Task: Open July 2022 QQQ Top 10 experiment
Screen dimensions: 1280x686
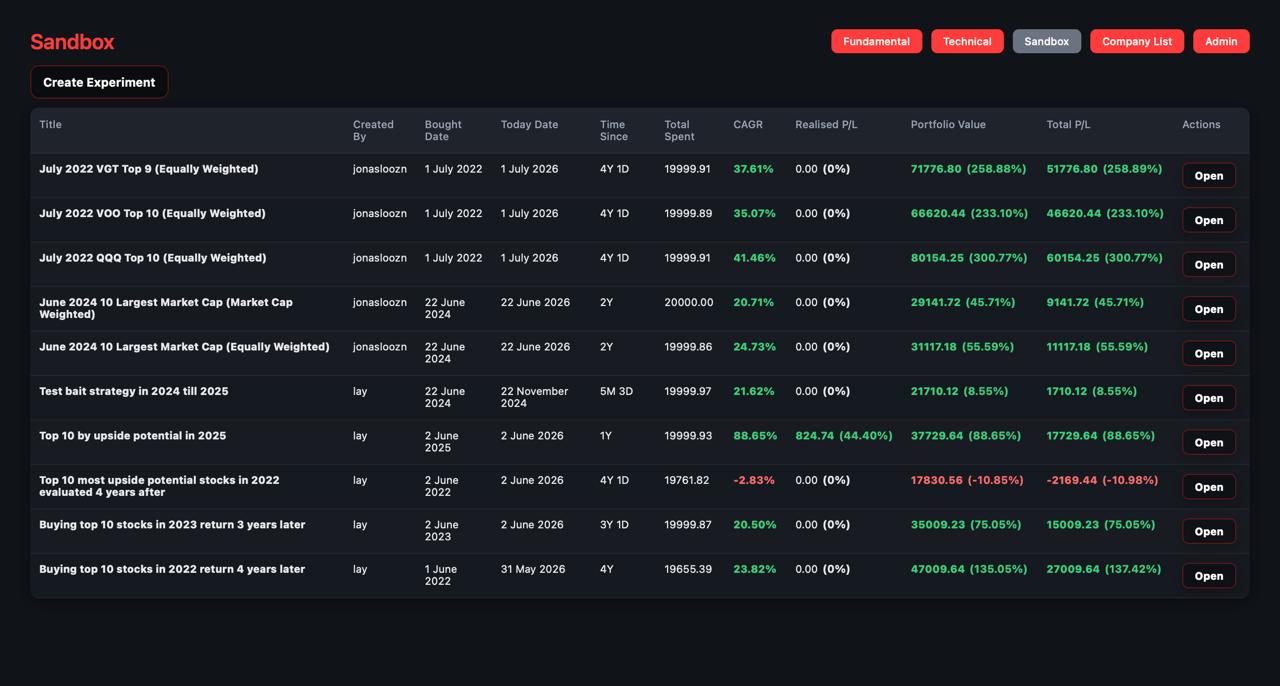Action: 1208,265
